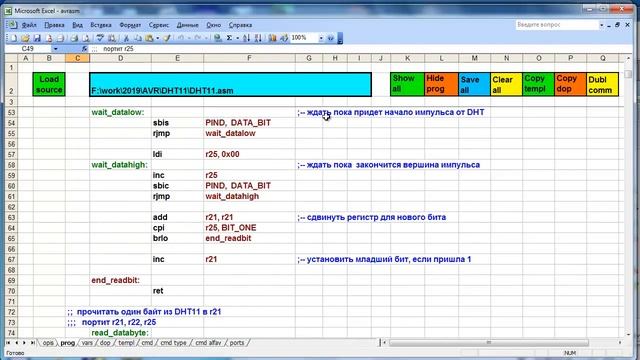Select the cell with label 'wait_datalow:'
The width and height of the screenshot is (640, 360).
coord(120,112)
